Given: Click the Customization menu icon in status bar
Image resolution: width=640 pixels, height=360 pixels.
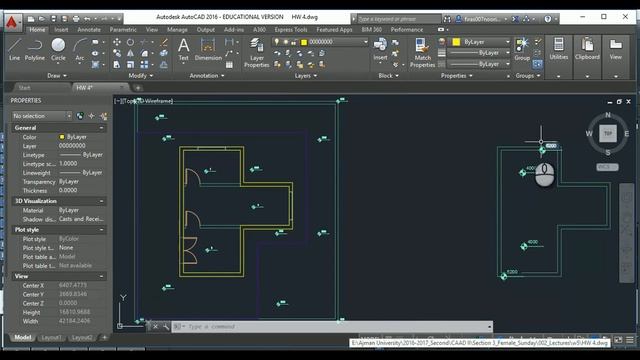Looking at the screenshot, I should coord(630,340).
